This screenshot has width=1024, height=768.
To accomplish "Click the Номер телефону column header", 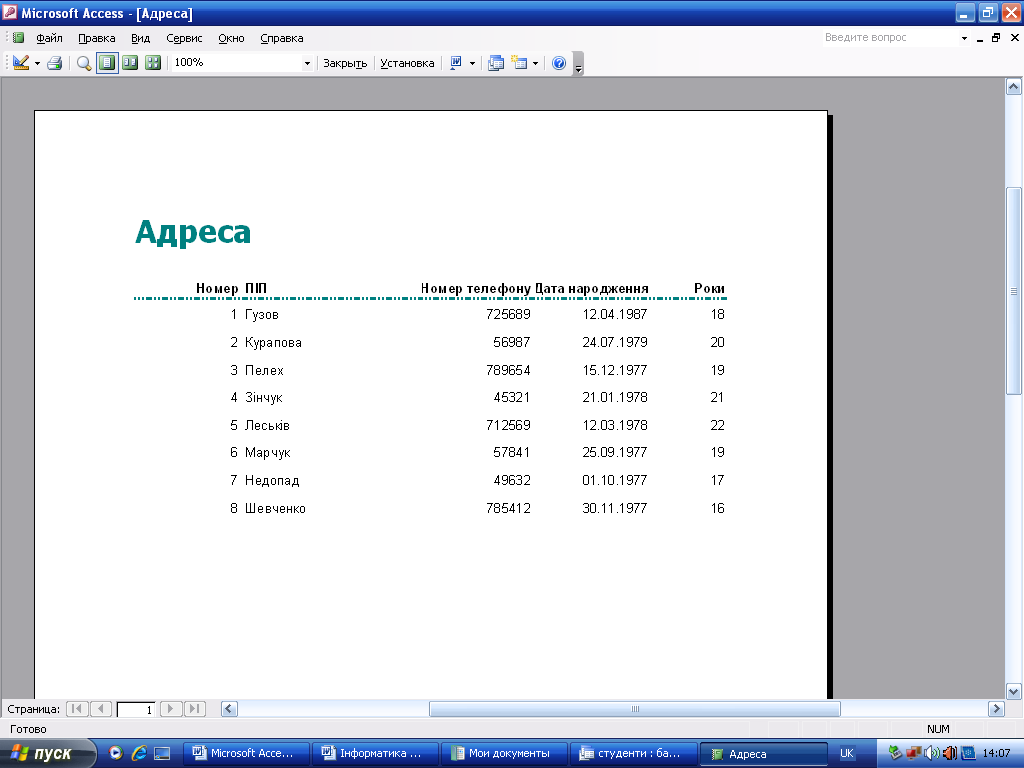I will (x=475, y=288).
